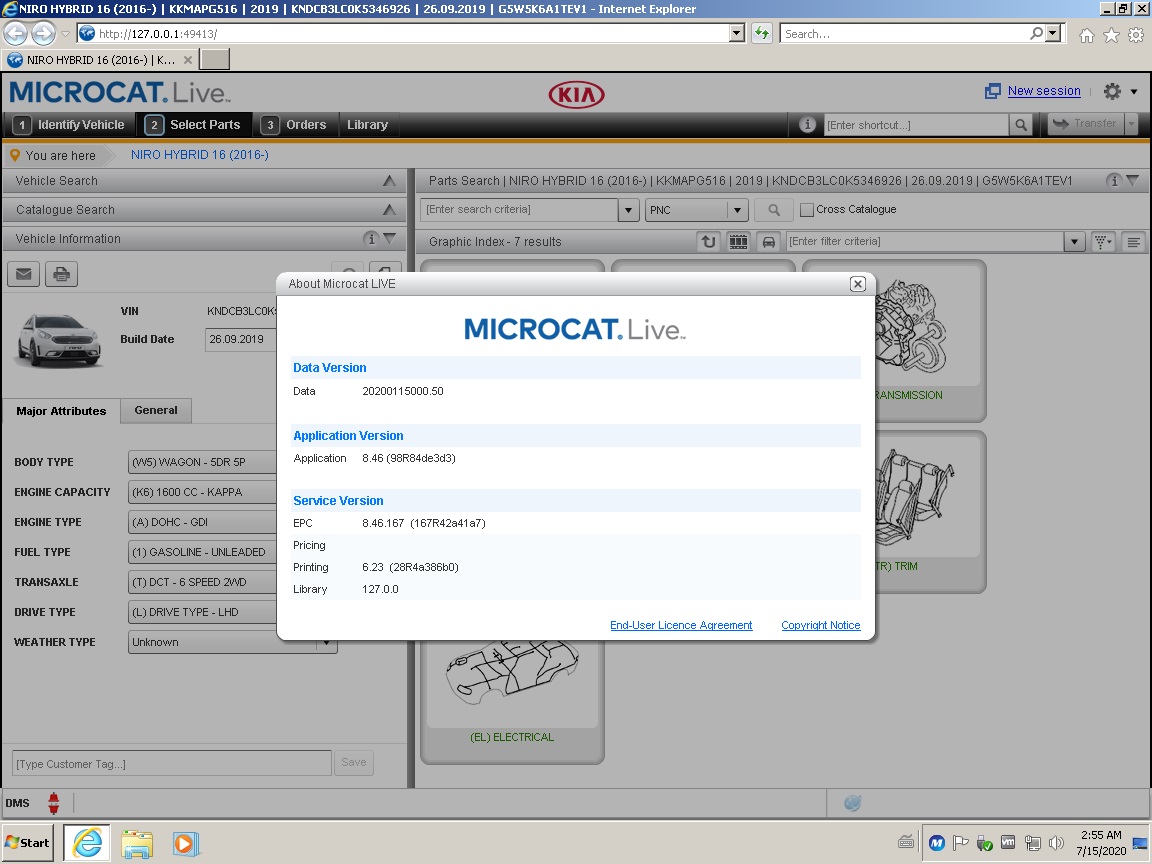The image size is (1152, 864).
Task: Switch to the Select Parts step tab
Action: (x=194, y=125)
